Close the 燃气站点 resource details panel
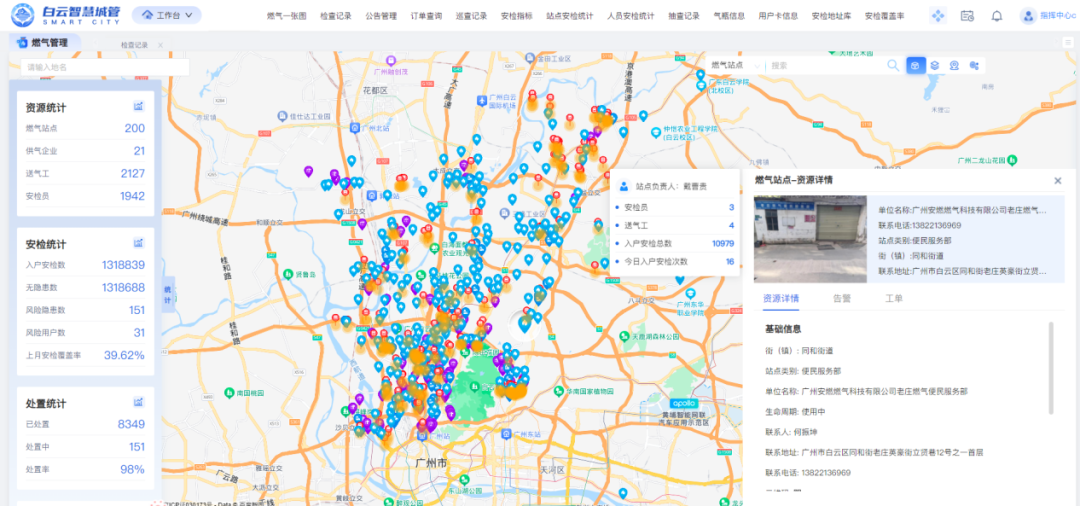 point(1057,181)
